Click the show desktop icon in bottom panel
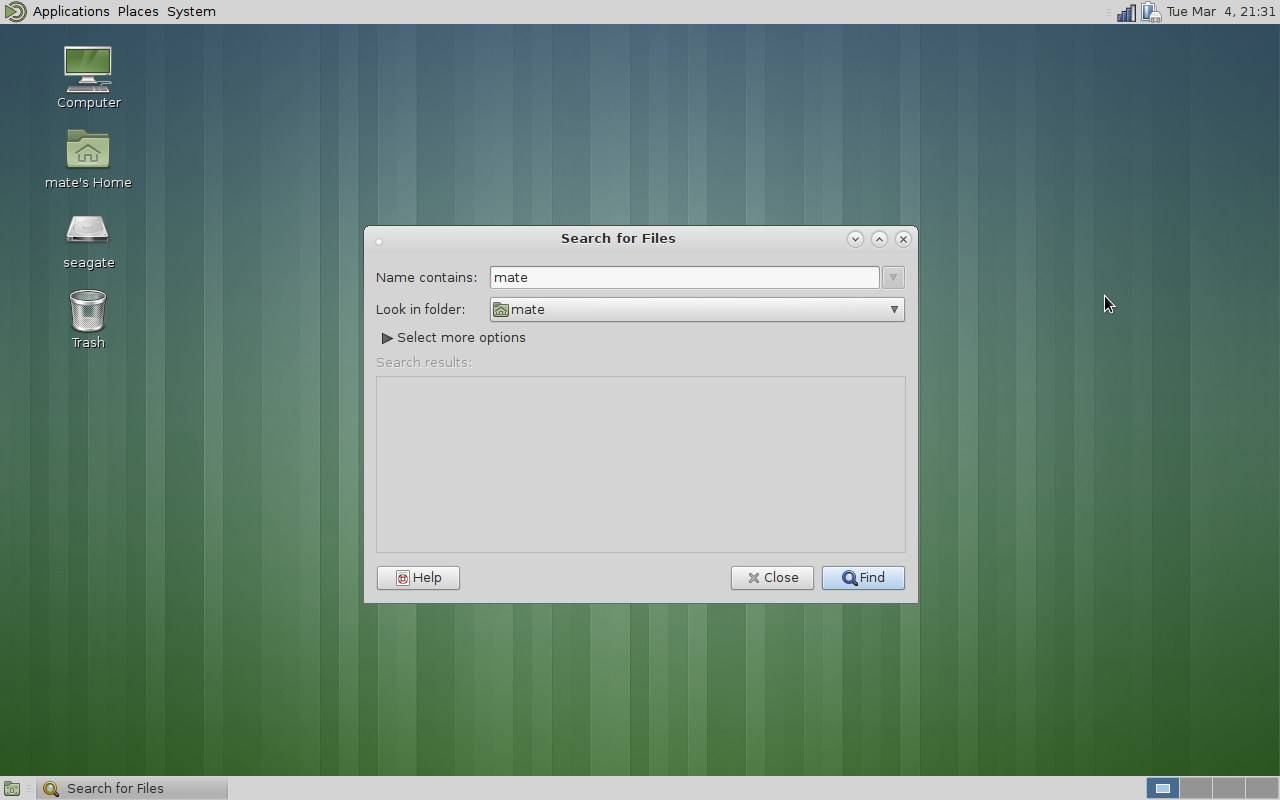This screenshot has height=800, width=1280. 12,788
